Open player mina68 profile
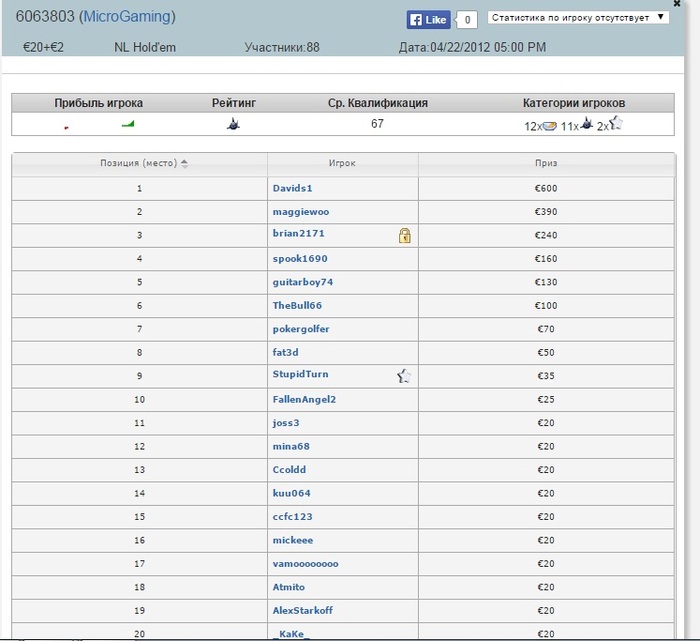The height and width of the screenshot is (641, 700). pyautogui.click(x=291, y=446)
